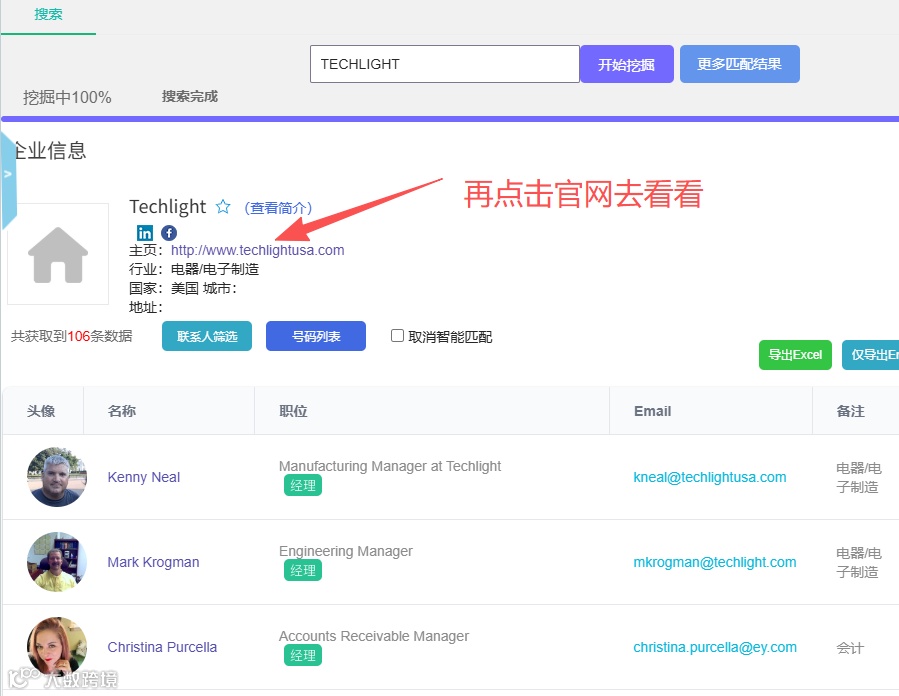Focus the TECHLIGHT search input field
The width and height of the screenshot is (899, 696).
click(x=444, y=64)
